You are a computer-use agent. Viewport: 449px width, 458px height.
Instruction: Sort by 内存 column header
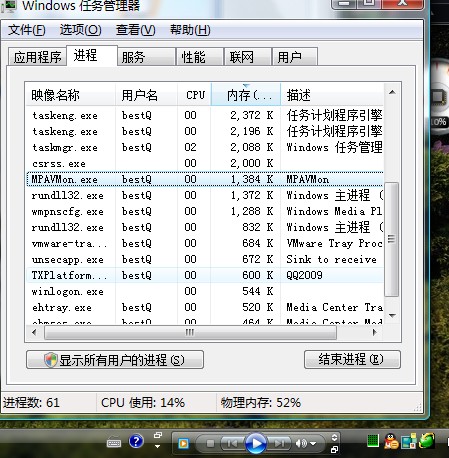point(246,95)
